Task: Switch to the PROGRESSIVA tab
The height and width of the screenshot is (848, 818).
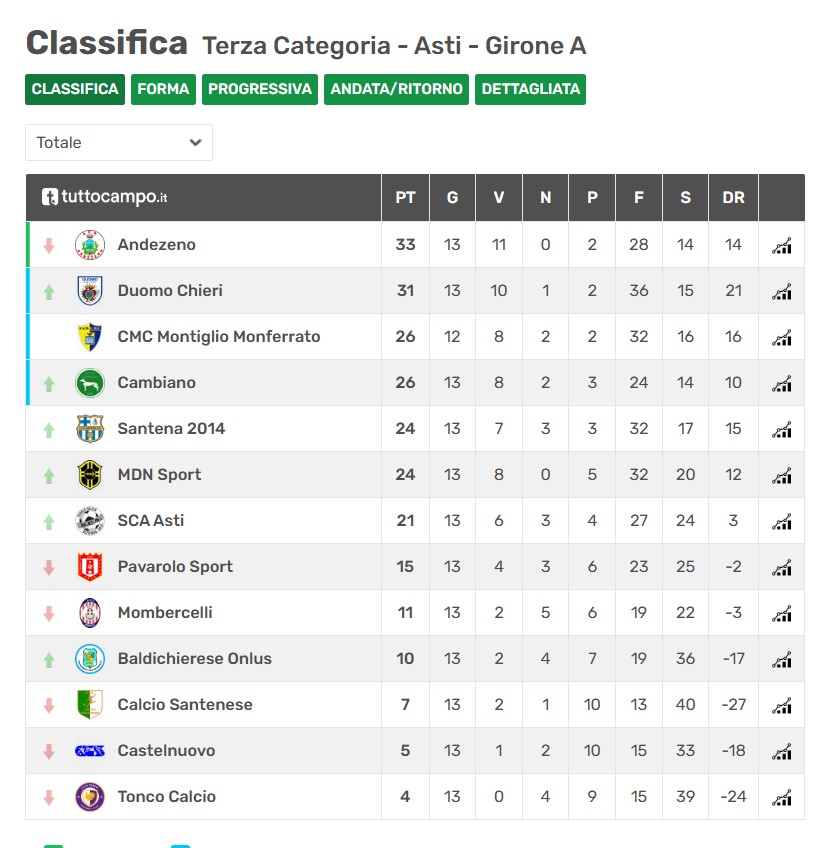Action: 260,89
